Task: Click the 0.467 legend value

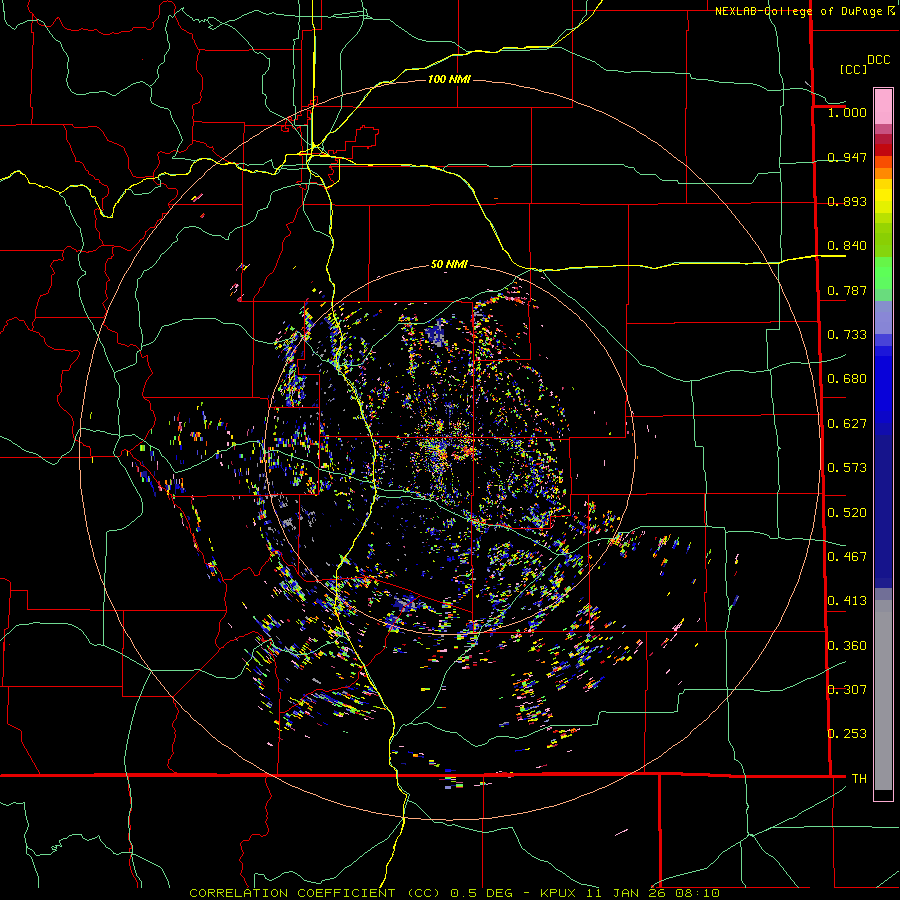Action: click(x=847, y=557)
